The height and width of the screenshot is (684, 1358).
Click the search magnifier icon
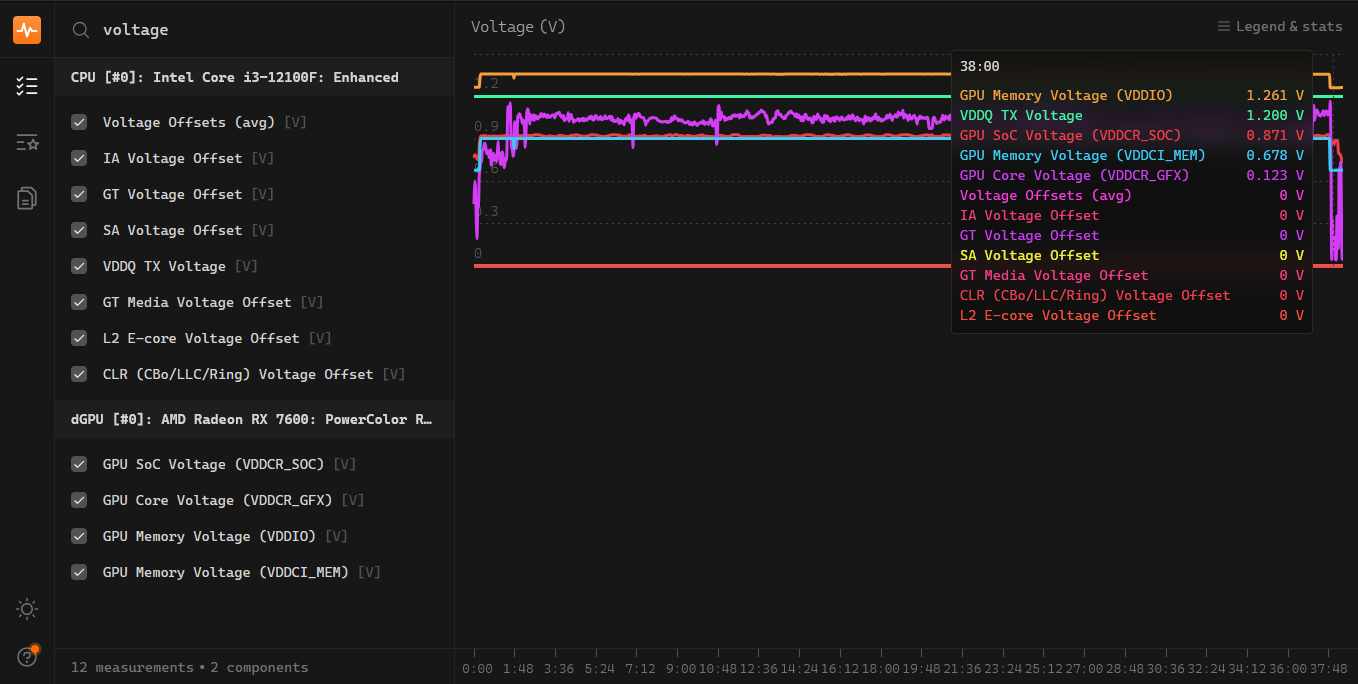pyautogui.click(x=81, y=30)
